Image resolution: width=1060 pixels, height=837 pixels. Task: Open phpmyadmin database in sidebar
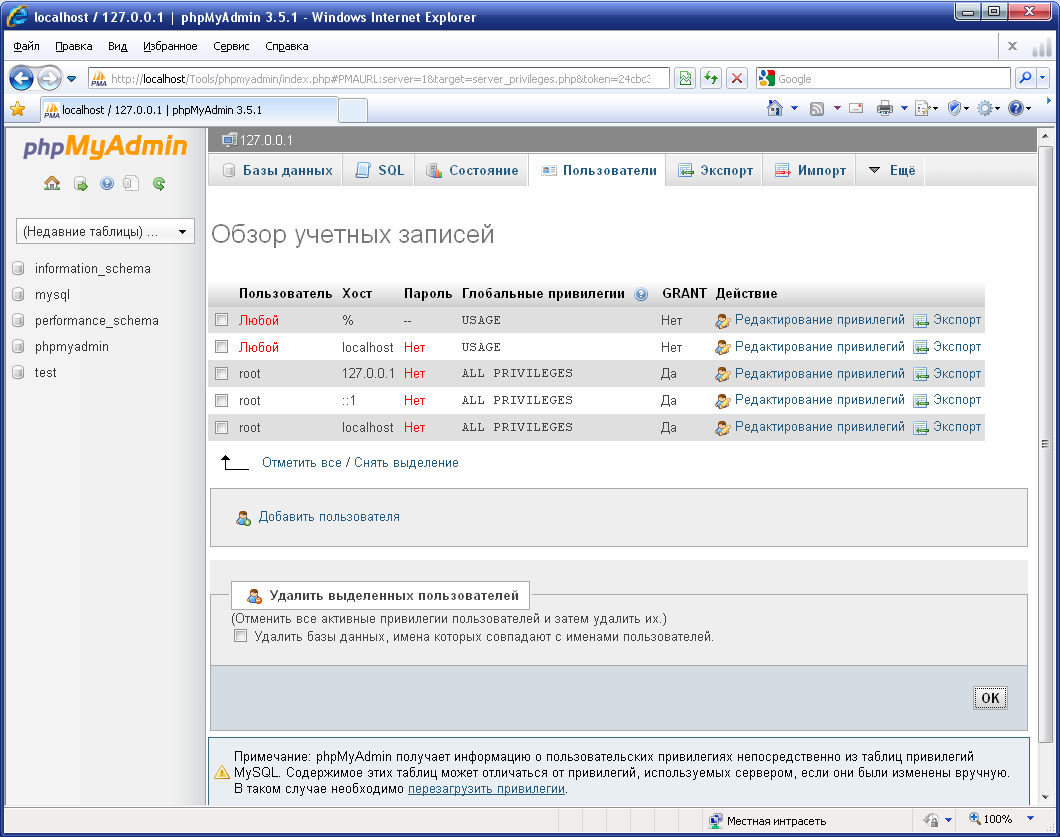pyautogui.click(x=72, y=346)
